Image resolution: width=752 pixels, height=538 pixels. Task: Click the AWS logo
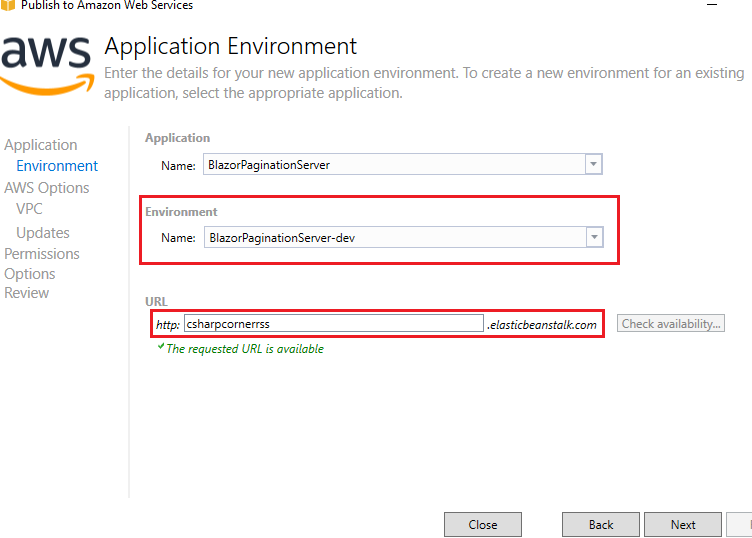click(x=47, y=65)
